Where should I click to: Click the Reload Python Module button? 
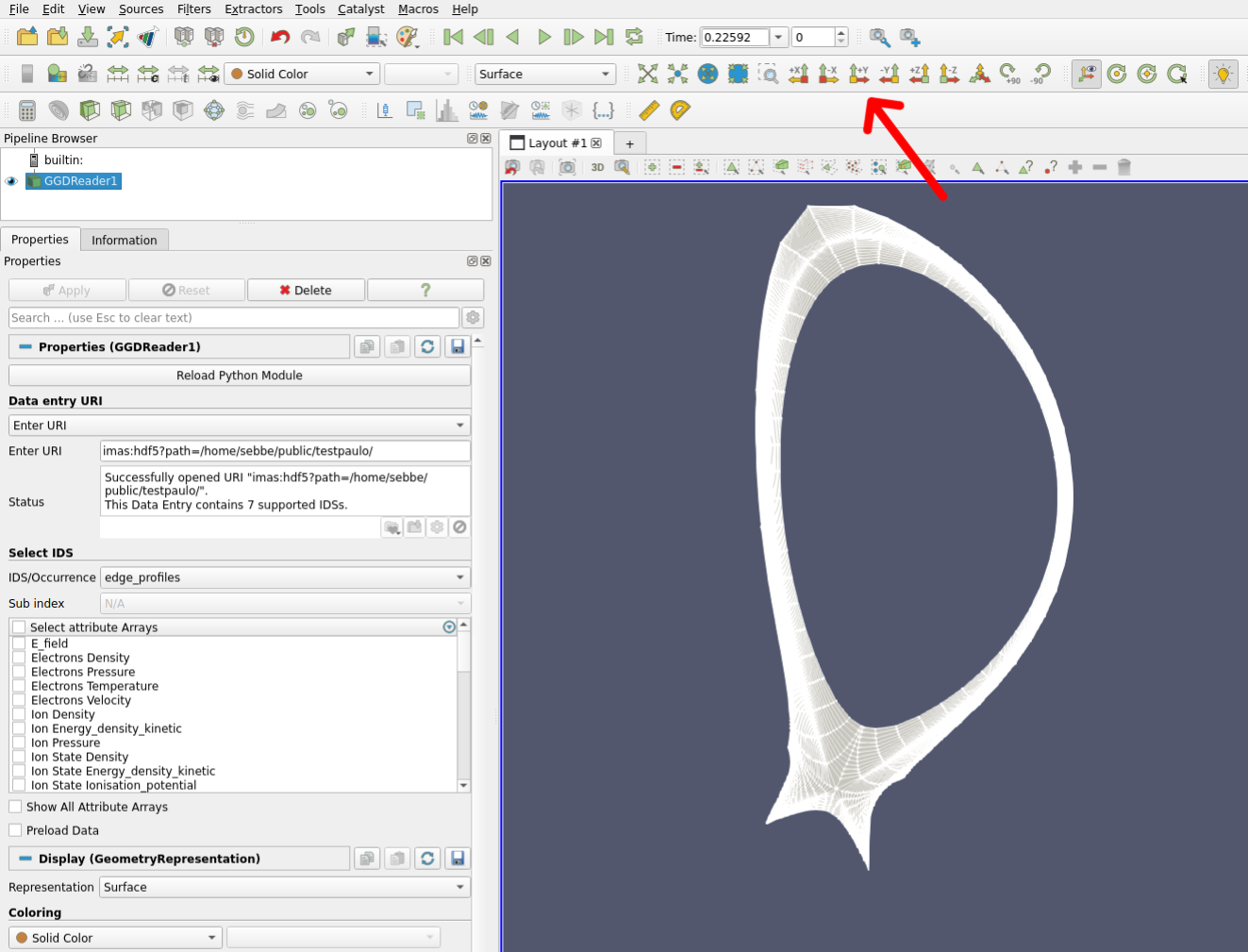(240, 376)
